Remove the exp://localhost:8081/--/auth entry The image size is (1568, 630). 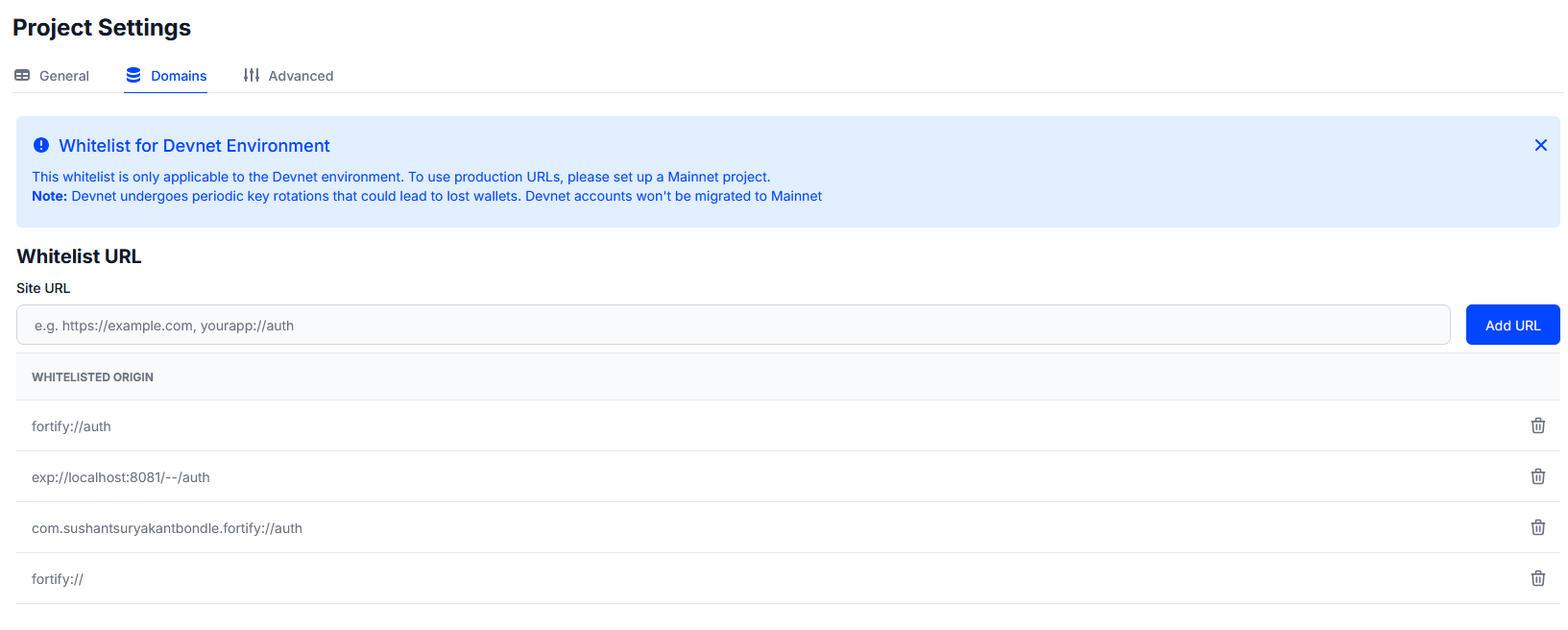point(1537,476)
